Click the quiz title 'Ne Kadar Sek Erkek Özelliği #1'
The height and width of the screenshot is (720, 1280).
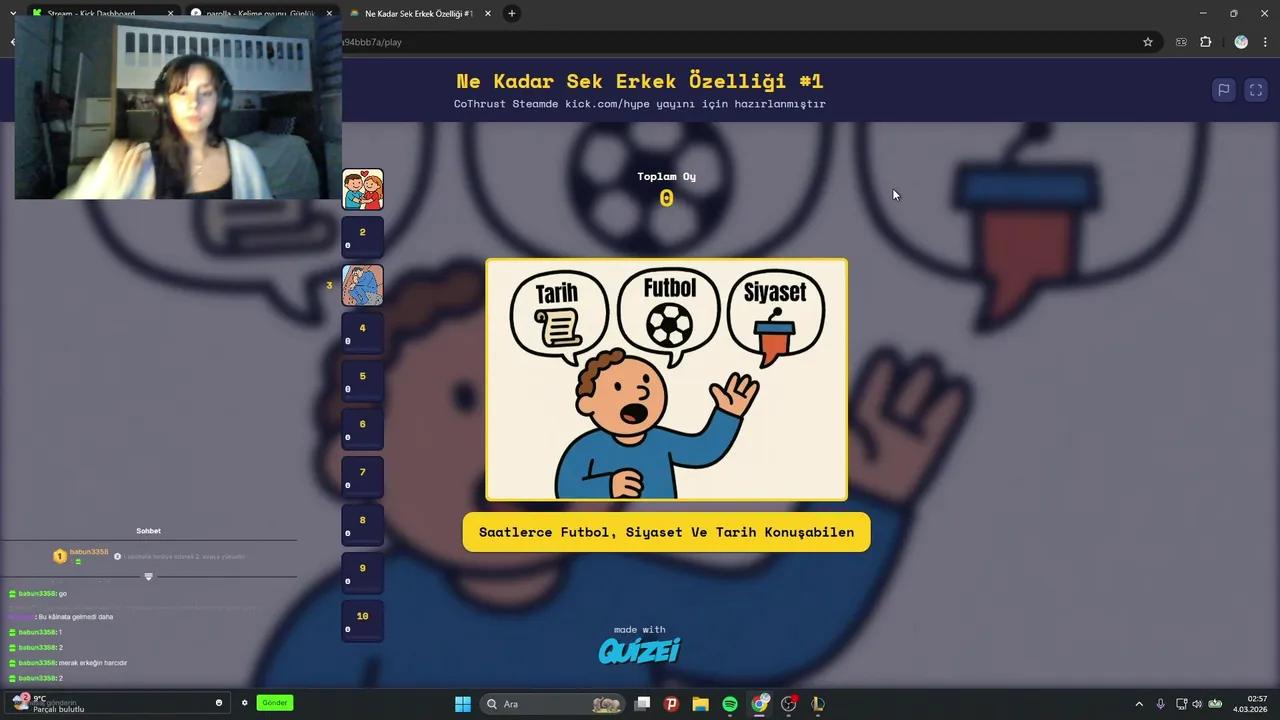[640, 81]
